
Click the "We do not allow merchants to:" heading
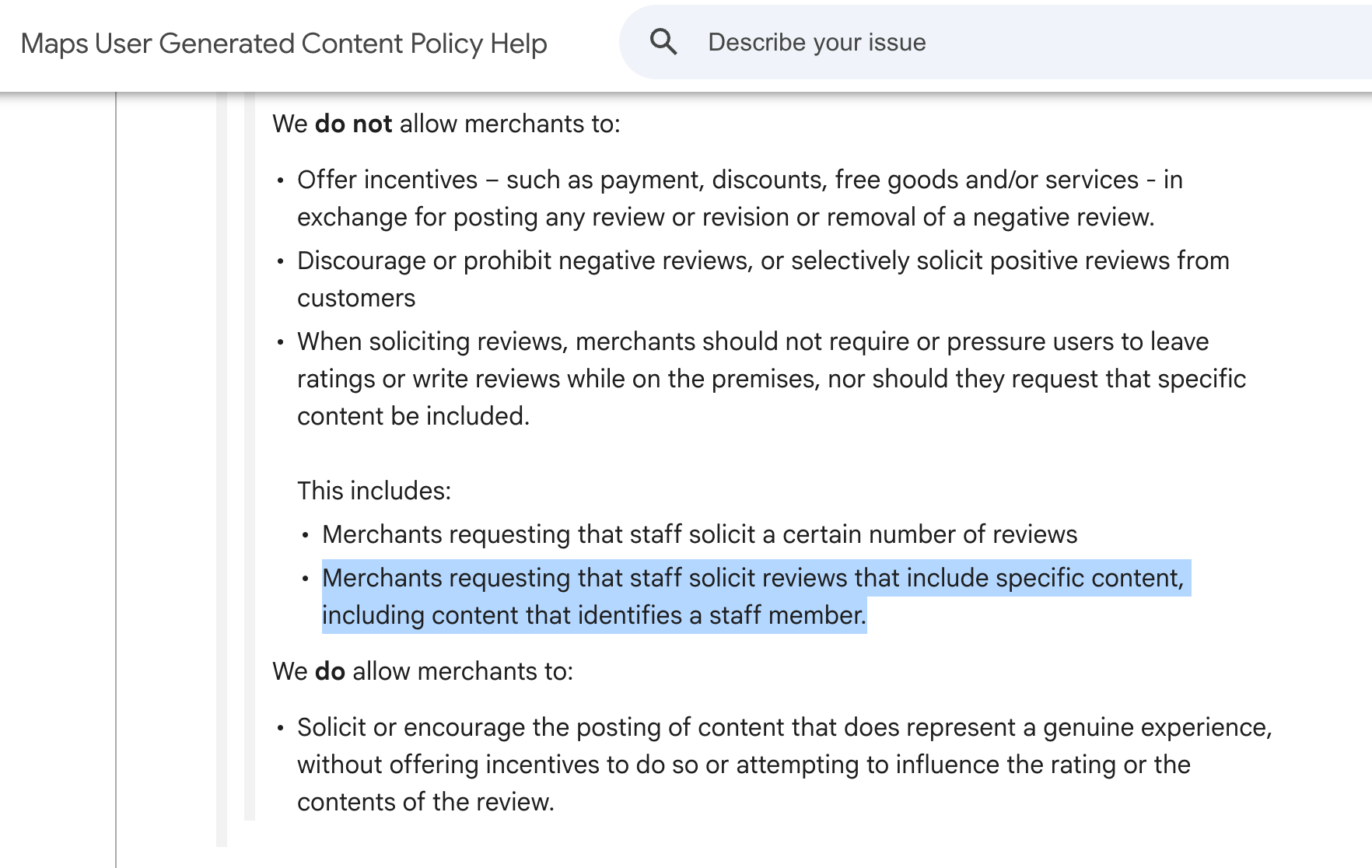click(x=446, y=124)
